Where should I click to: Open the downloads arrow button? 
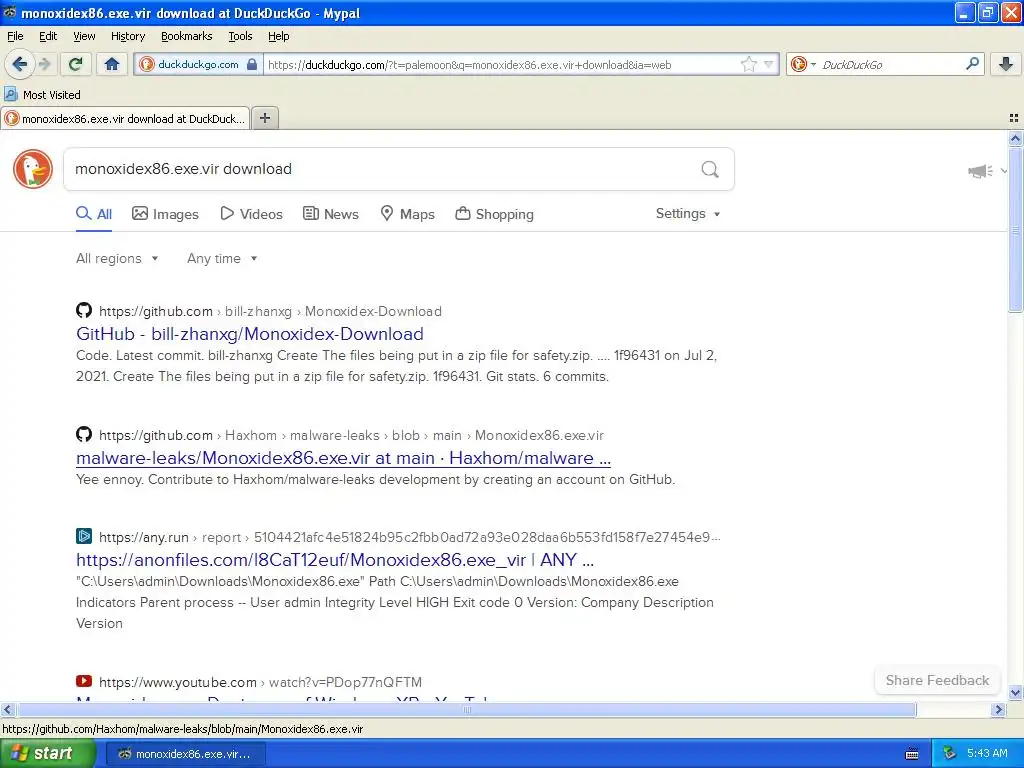point(1006,64)
